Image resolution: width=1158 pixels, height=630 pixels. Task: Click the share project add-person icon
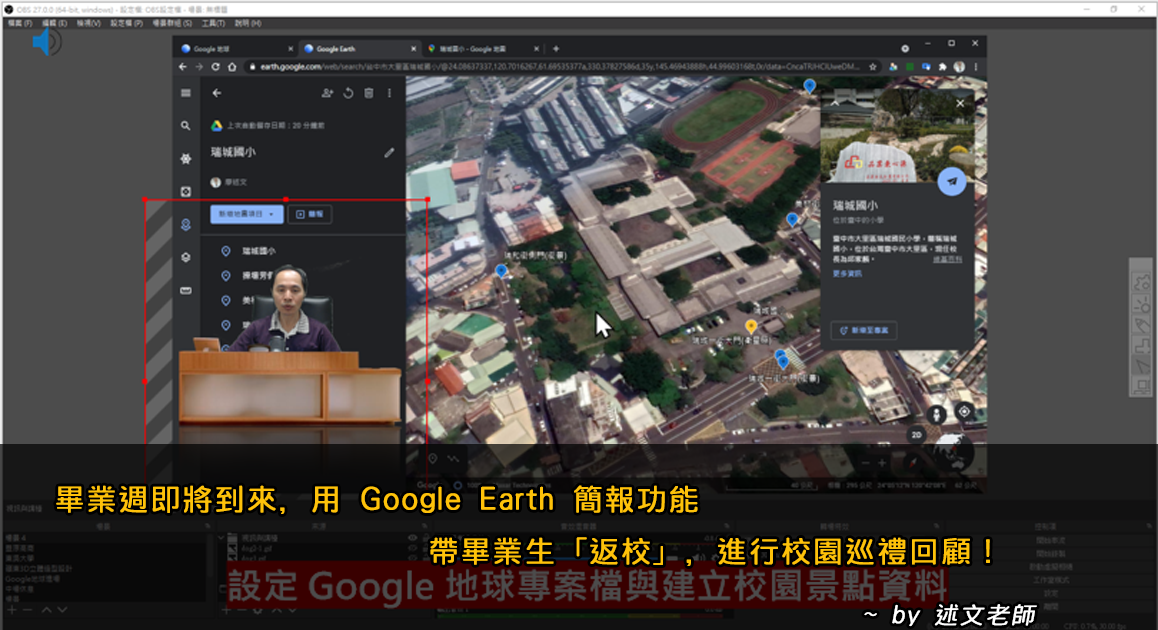327,93
